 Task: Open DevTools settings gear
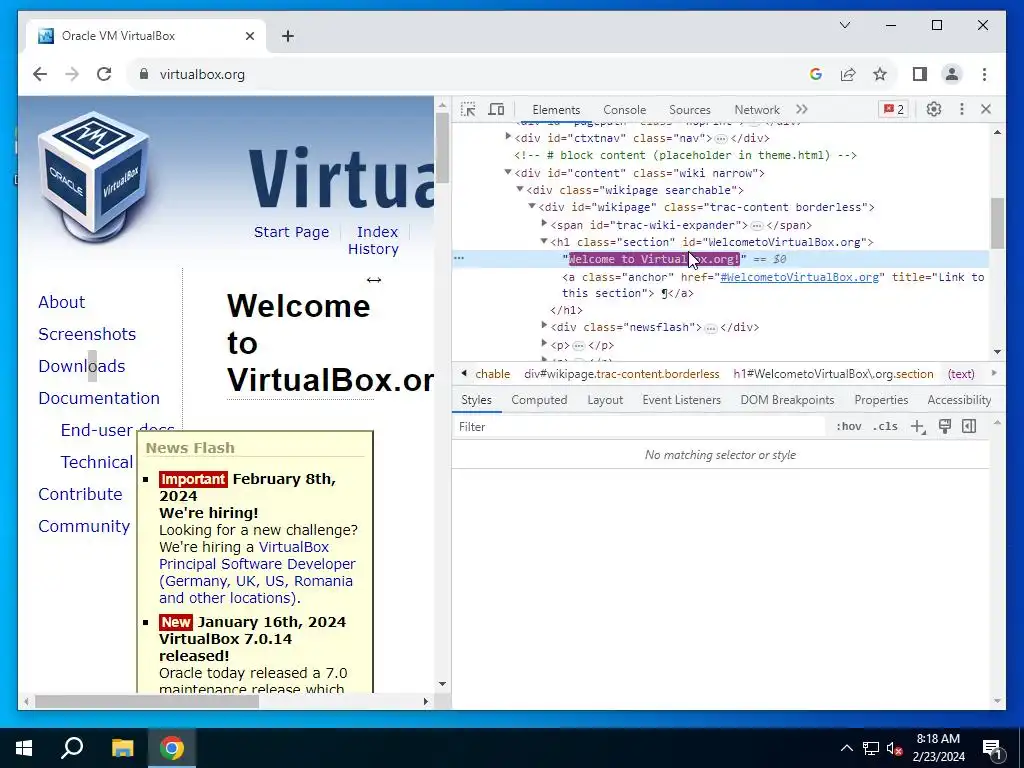click(x=934, y=109)
